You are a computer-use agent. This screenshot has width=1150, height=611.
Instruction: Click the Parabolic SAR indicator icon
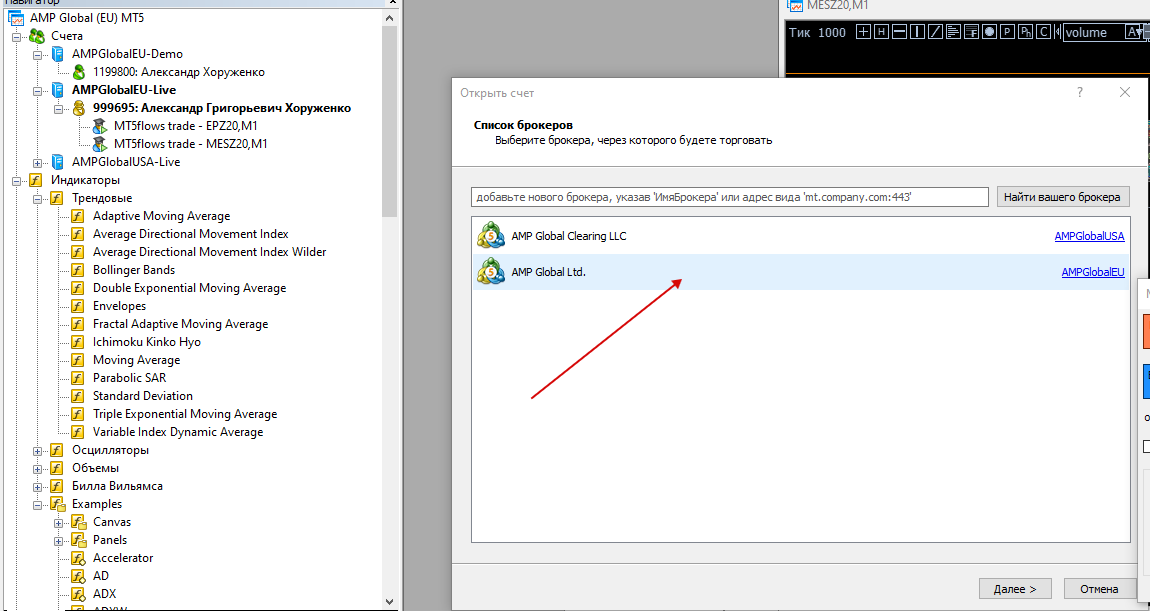[x=78, y=378]
